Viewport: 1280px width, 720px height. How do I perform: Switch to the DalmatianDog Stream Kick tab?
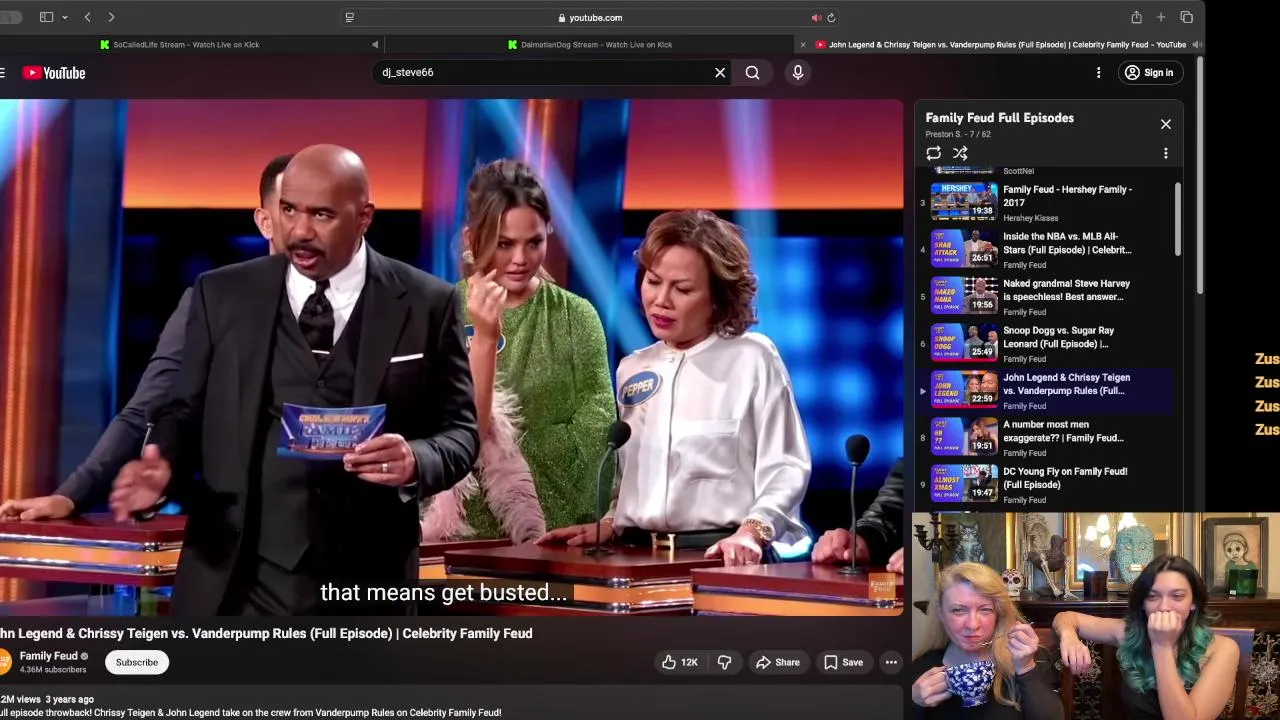point(596,44)
